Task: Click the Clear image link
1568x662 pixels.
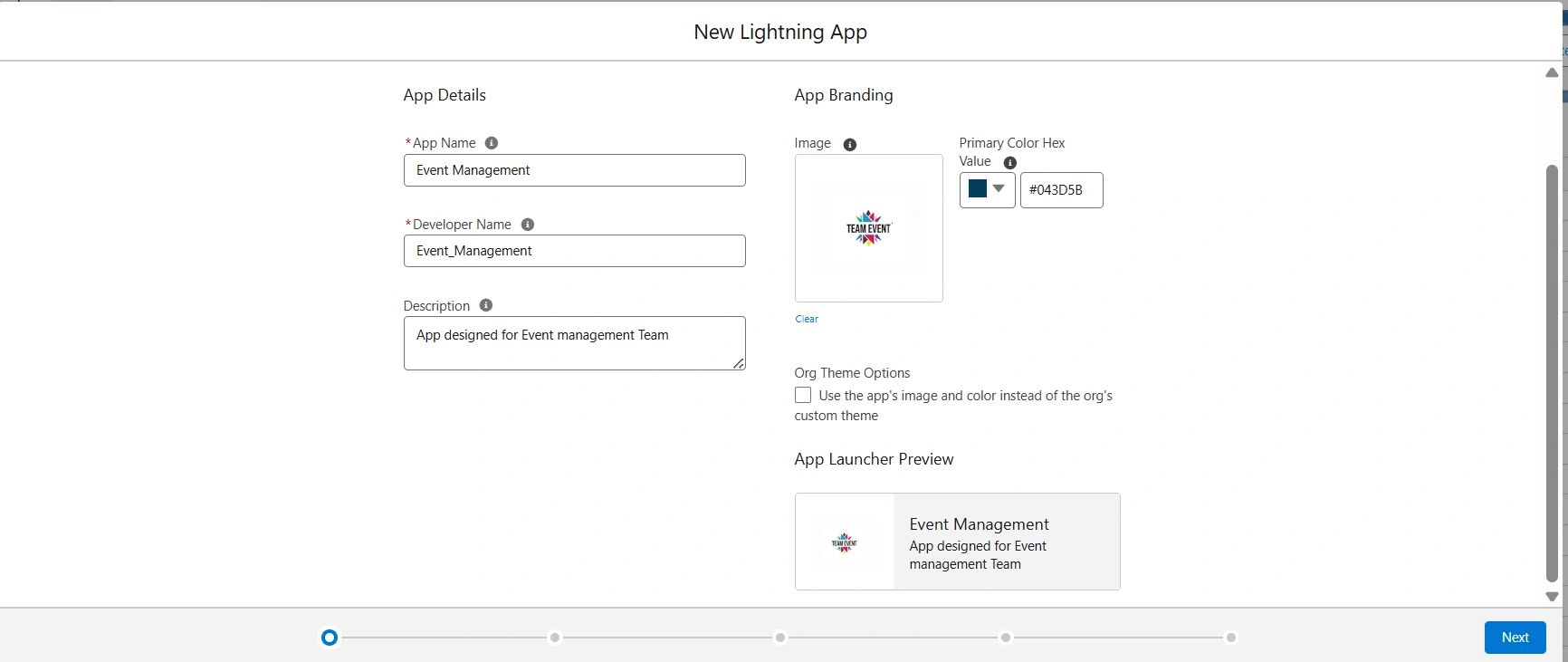Action: [807, 319]
